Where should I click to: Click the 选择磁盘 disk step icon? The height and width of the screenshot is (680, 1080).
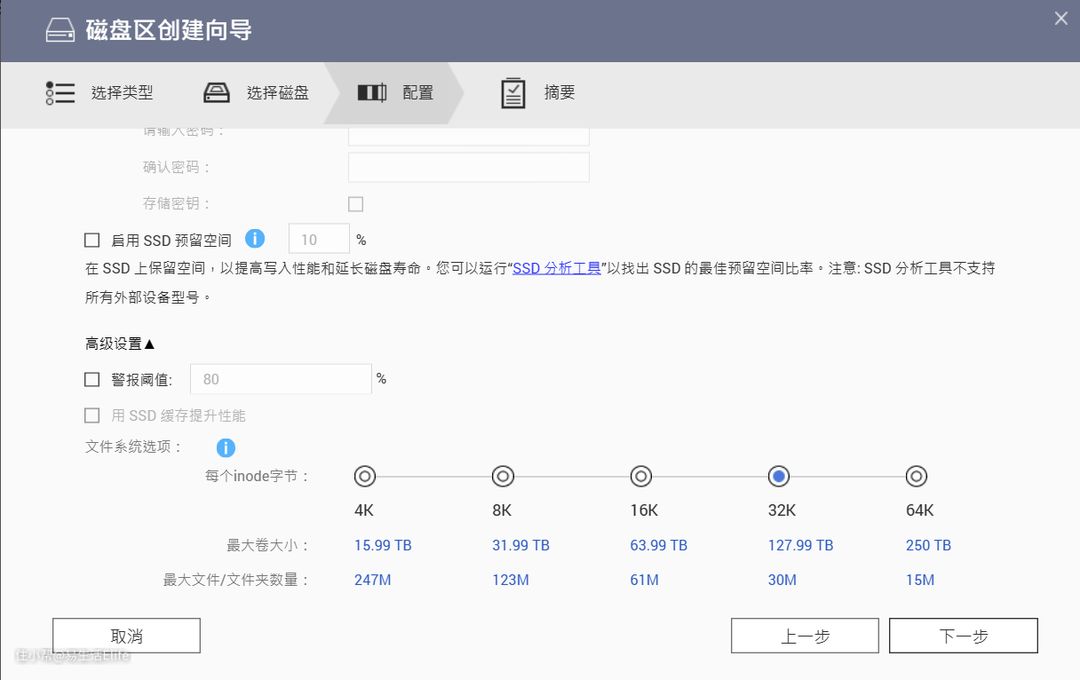(217, 93)
